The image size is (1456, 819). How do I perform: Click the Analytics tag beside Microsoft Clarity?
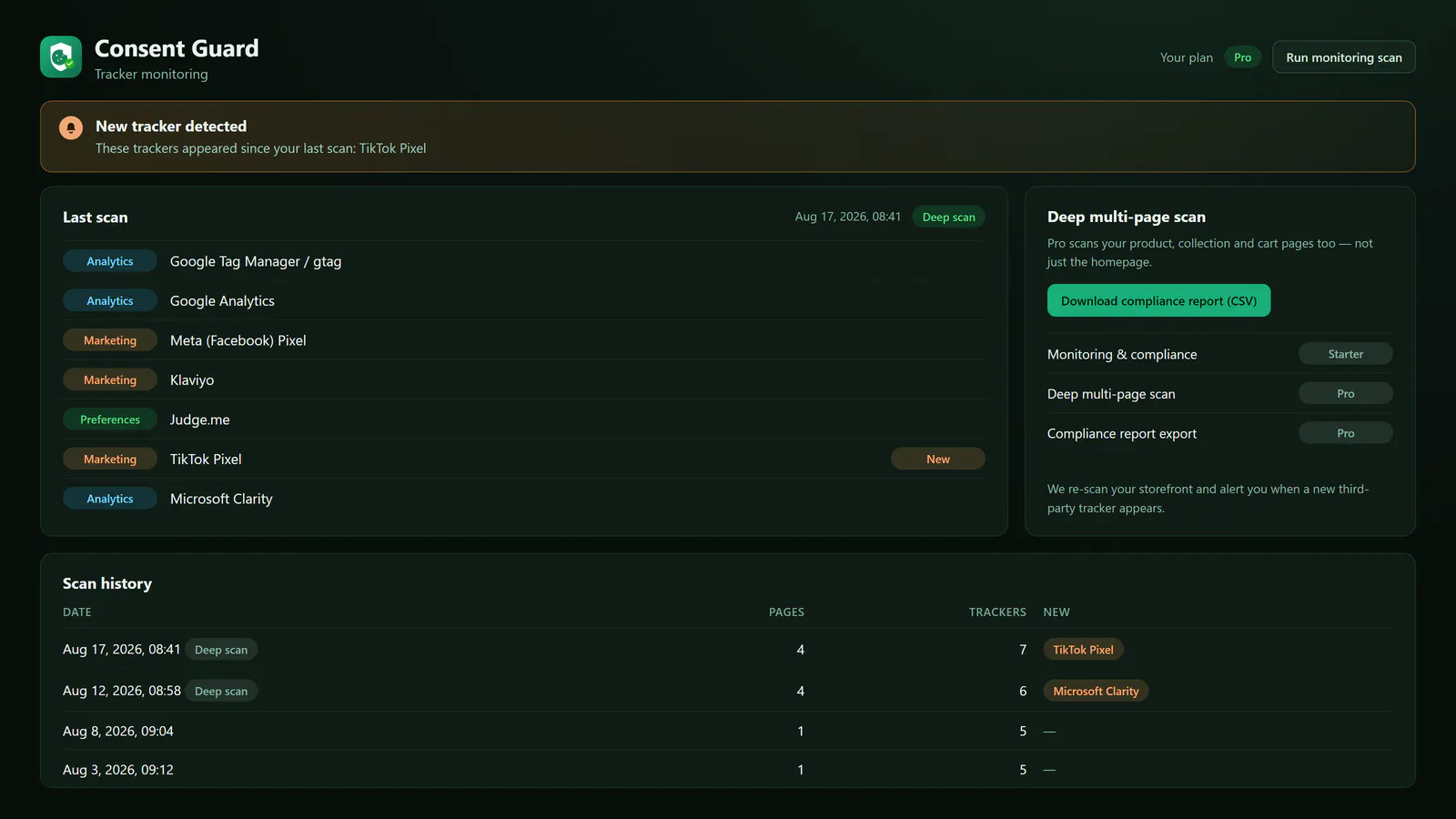tap(110, 499)
